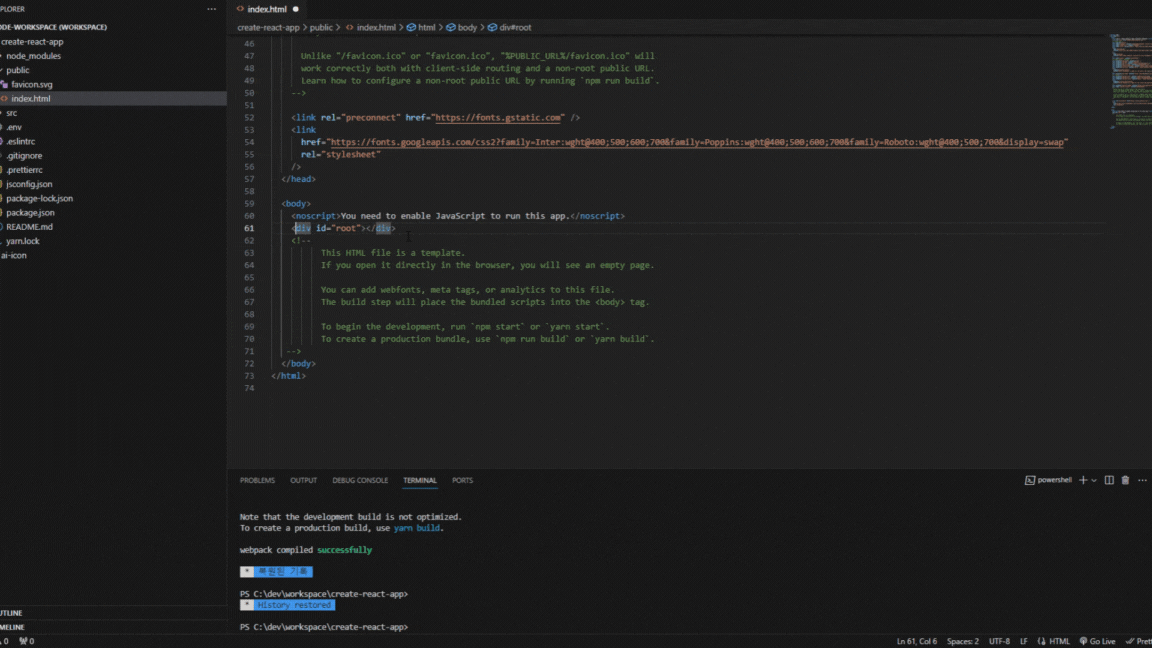Open the jsconfig.json file

pyautogui.click(x=29, y=184)
